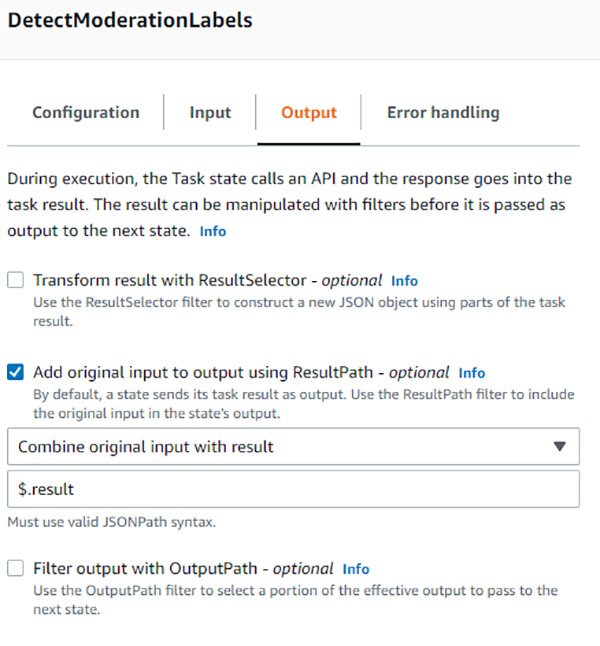Click Add original input to output label
This screenshot has width=600, height=646.
(240, 373)
